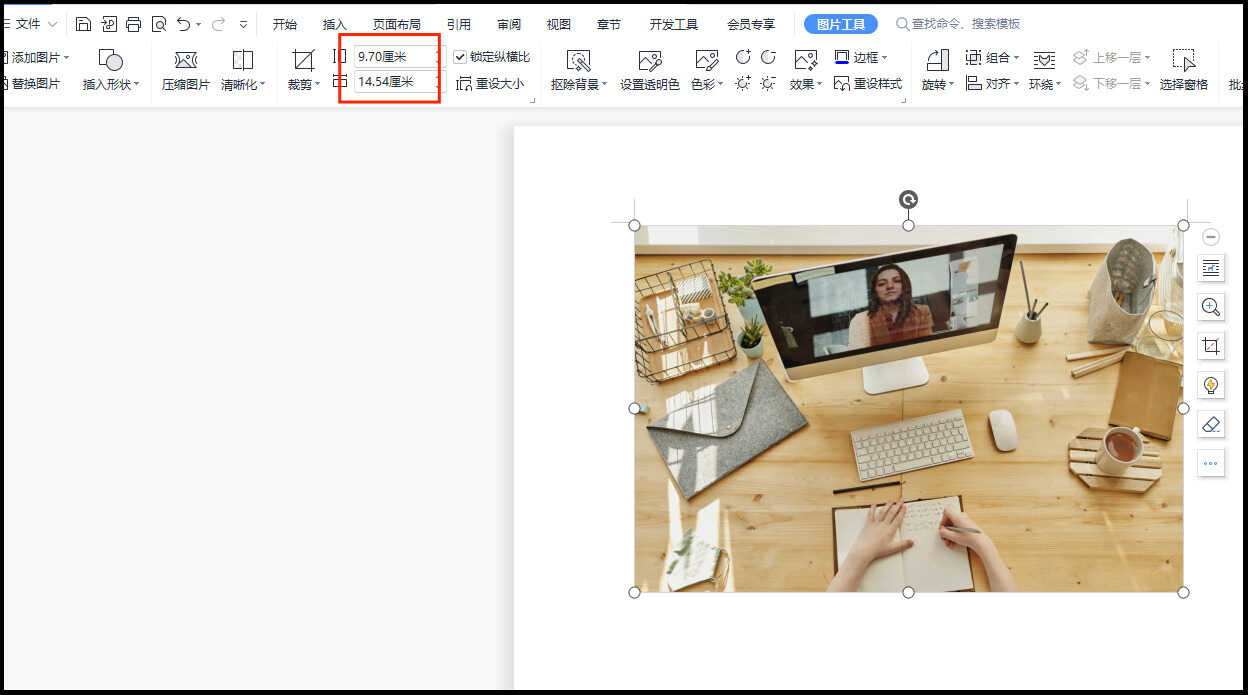The image size is (1248, 695).
Task: Click the 上移一层 button
Action: click(x=1111, y=57)
